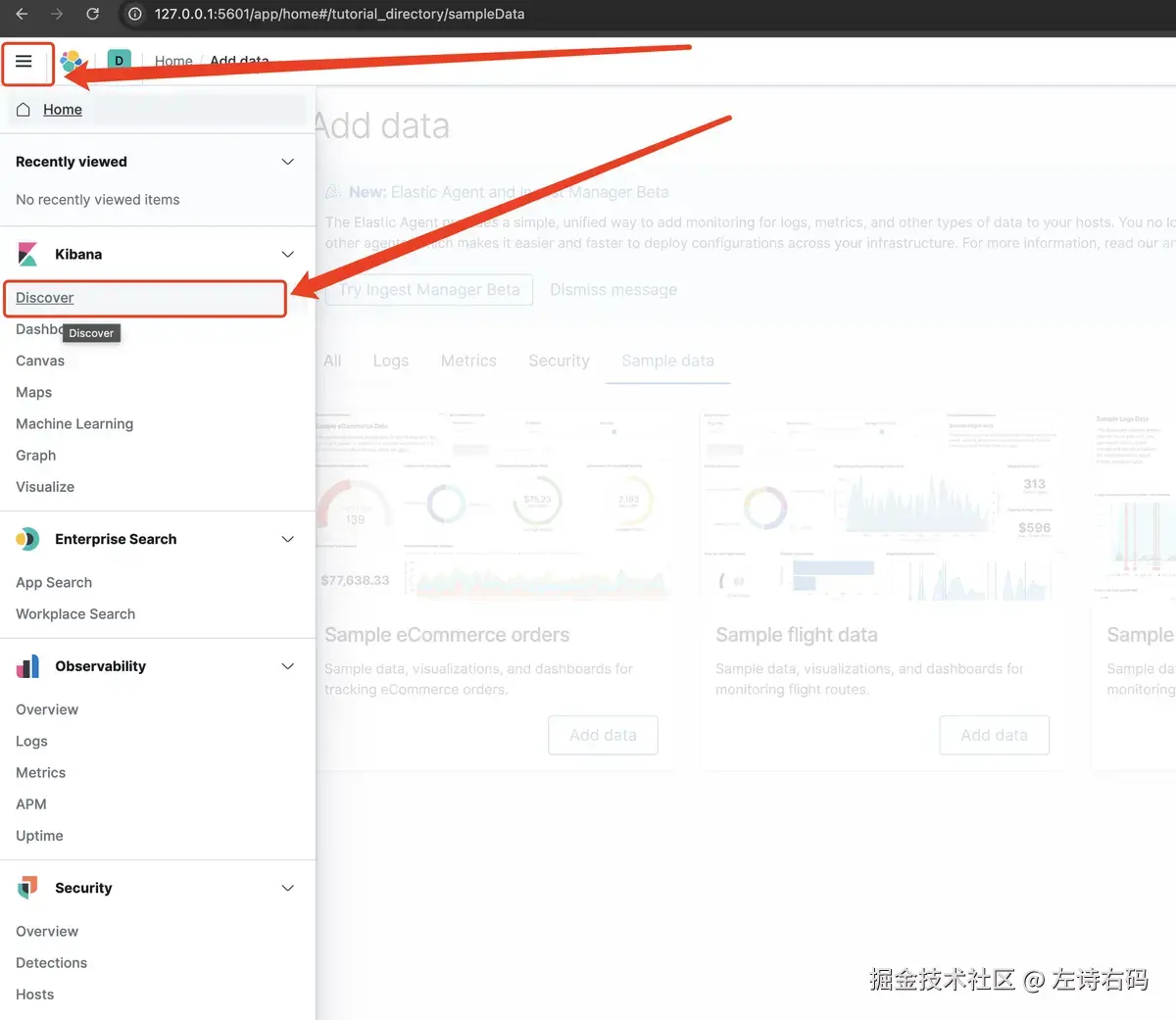Open Detections under Security
Screen dimensions: 1176x1020
52,963
